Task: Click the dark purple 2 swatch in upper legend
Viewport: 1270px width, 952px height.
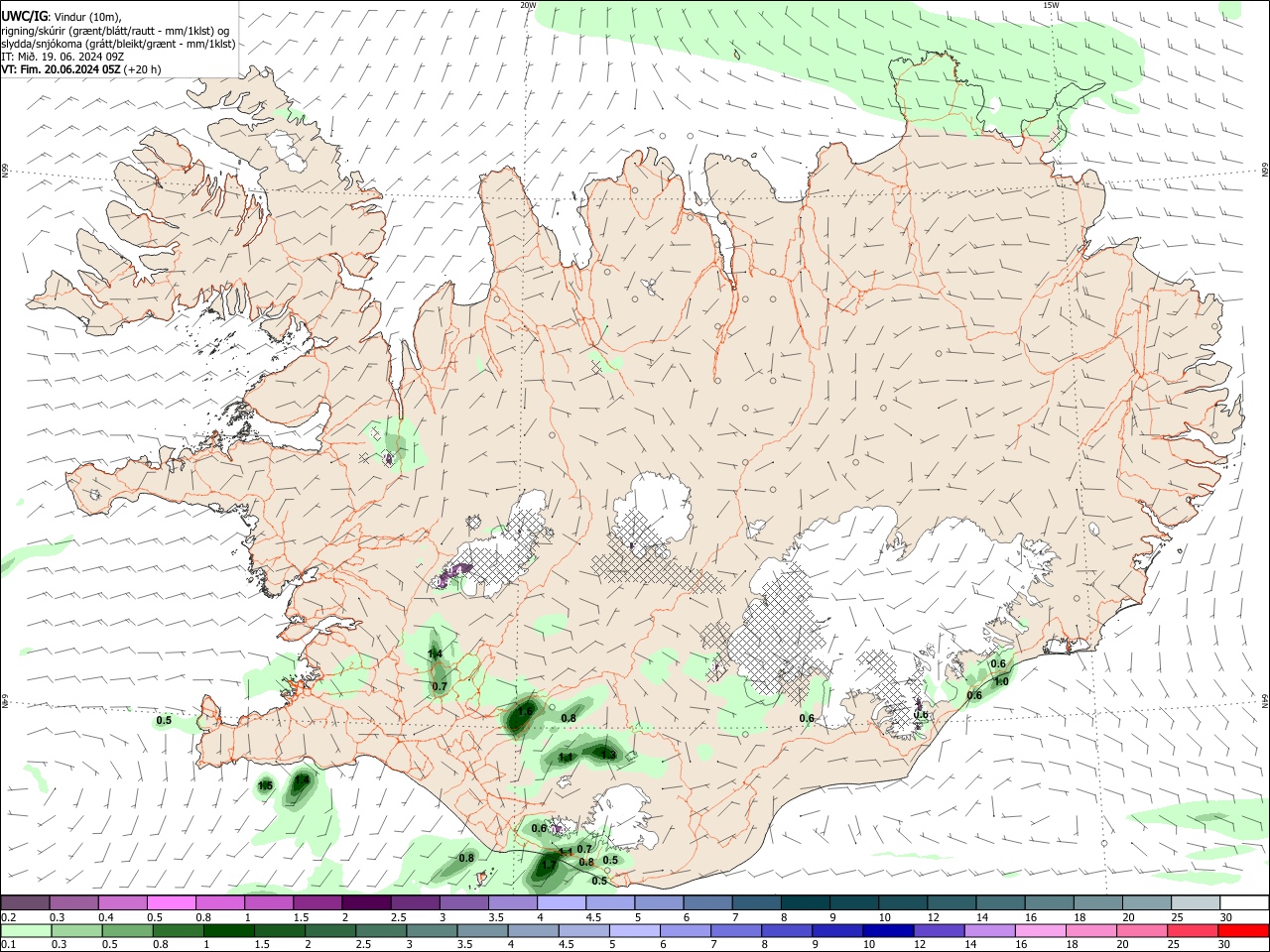Action: click(366, 902)
